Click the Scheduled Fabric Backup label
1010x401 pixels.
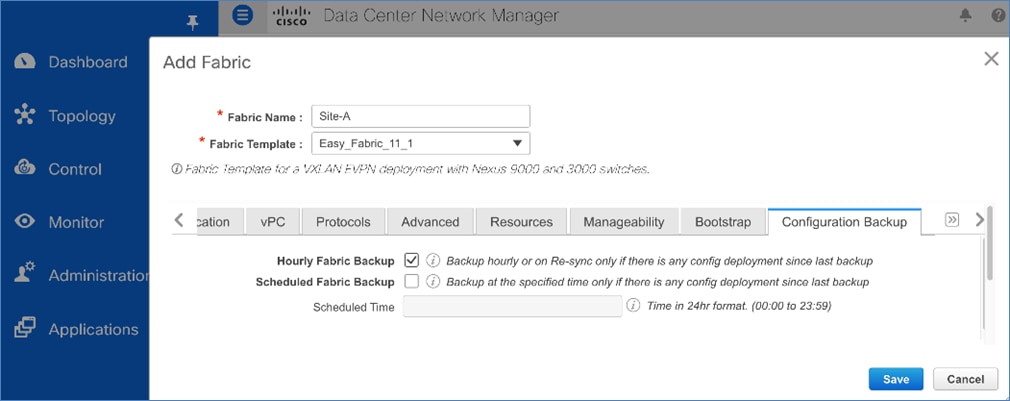click(325, 282)
